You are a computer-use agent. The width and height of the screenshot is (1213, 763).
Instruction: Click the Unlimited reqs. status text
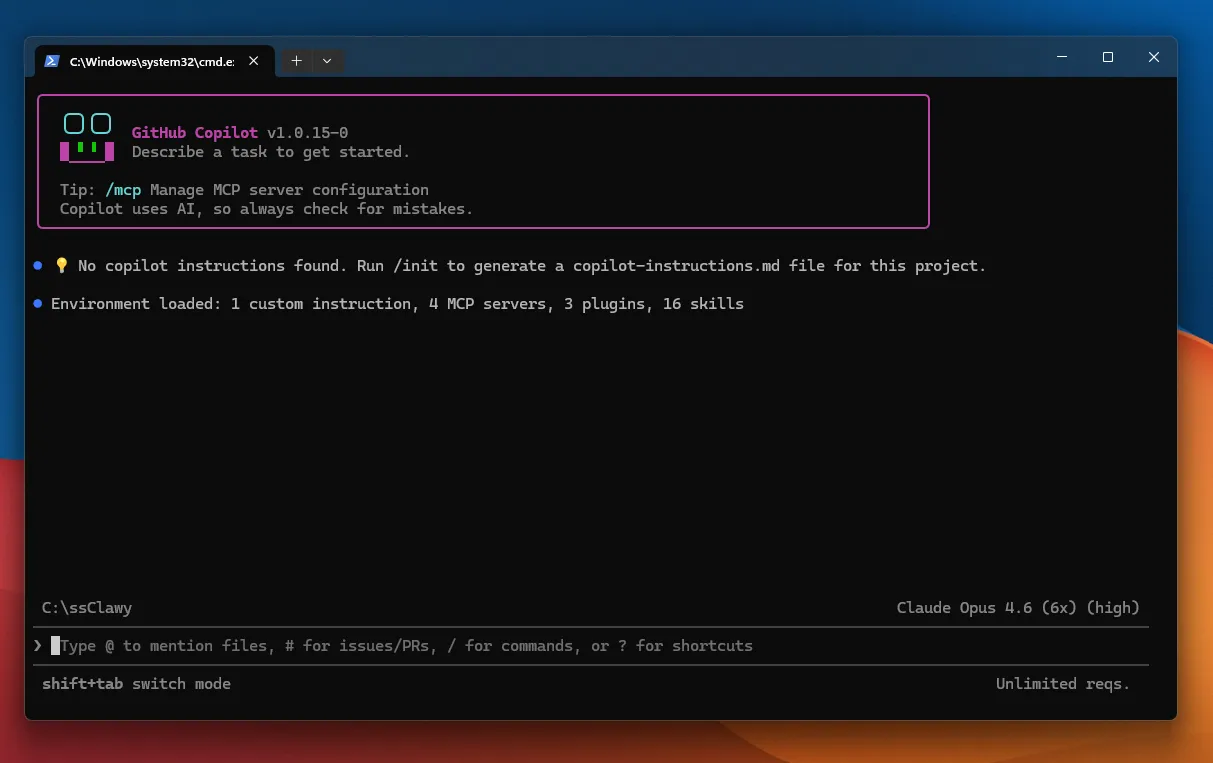click(x=1063, y=684)
